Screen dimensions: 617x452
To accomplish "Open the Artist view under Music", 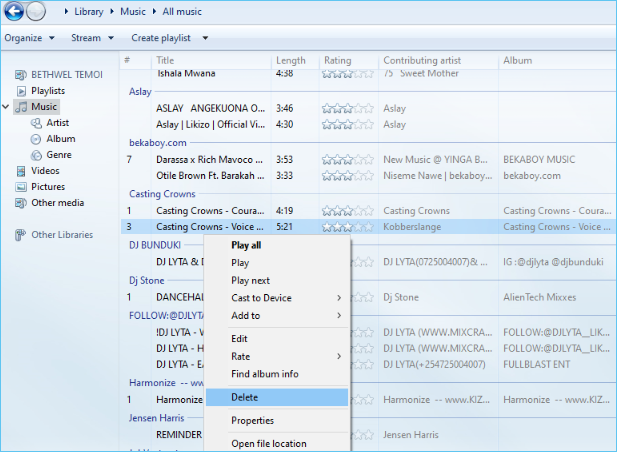I will (57, 123).
